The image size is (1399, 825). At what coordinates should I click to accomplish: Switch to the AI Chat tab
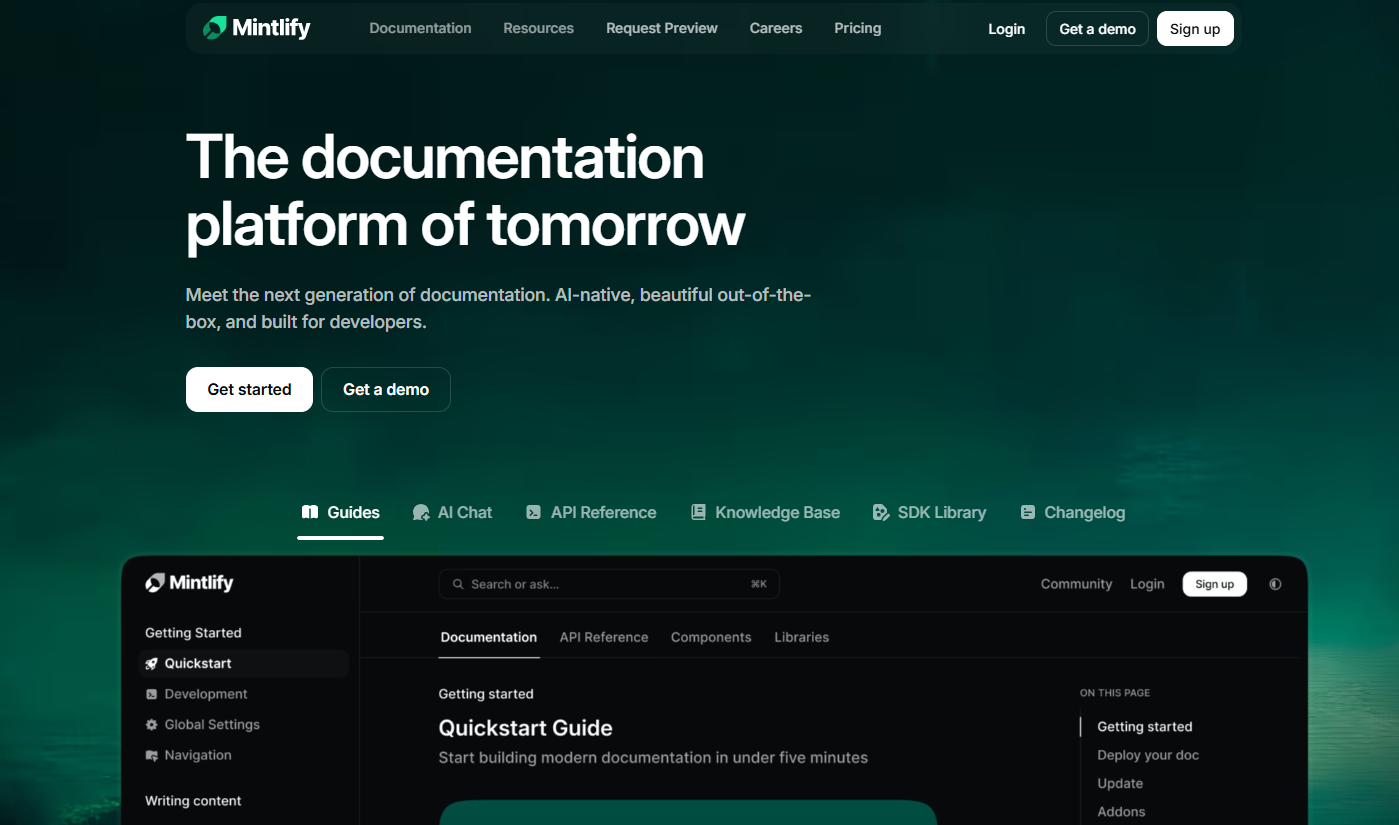[x=453, y=512]
